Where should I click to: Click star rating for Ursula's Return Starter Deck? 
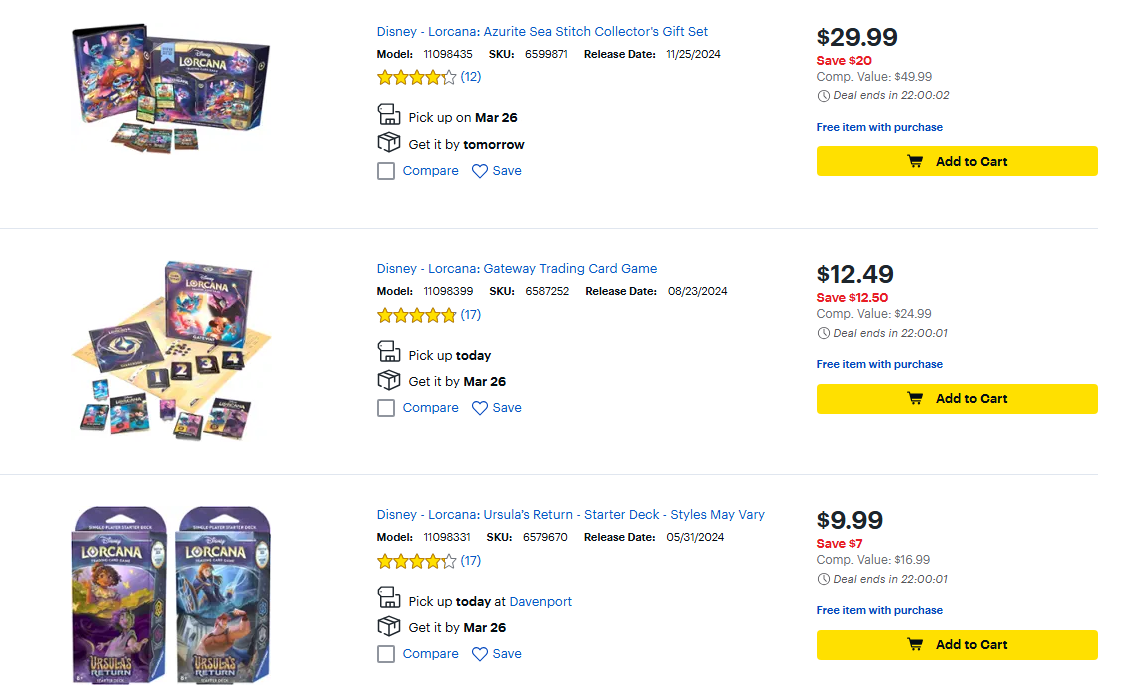click(x=416, y=562)
